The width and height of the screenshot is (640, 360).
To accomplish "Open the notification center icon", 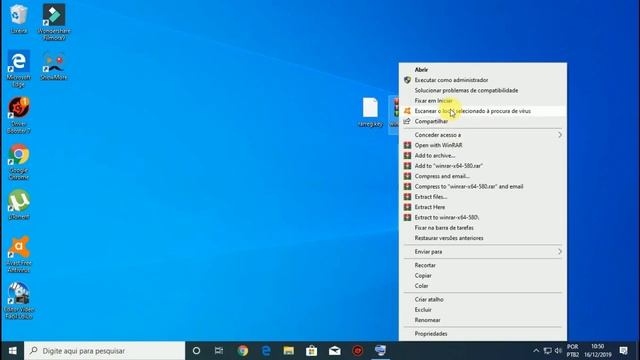I will 623,351.
